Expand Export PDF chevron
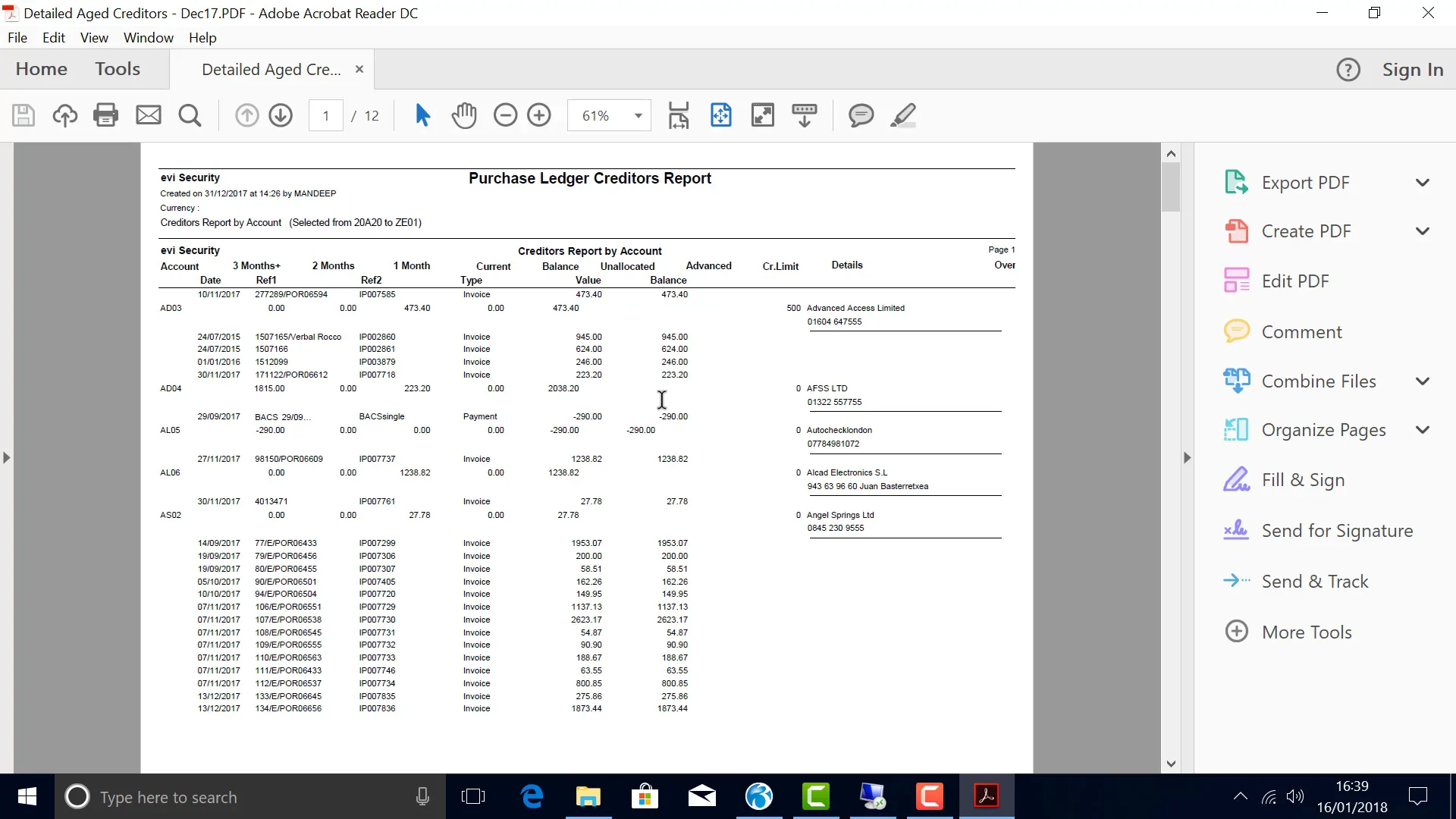This screenshot has height=819, width=1456. tap(1423, 183)
